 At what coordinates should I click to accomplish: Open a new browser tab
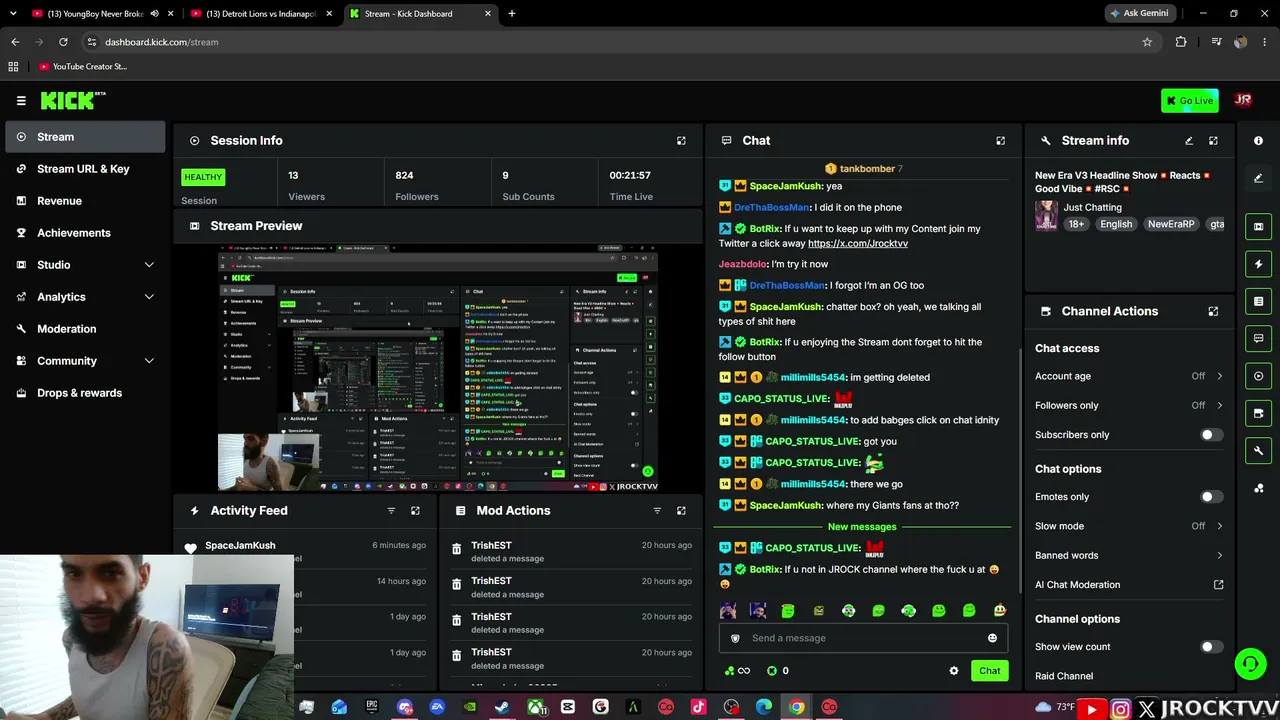click(511, 14)
